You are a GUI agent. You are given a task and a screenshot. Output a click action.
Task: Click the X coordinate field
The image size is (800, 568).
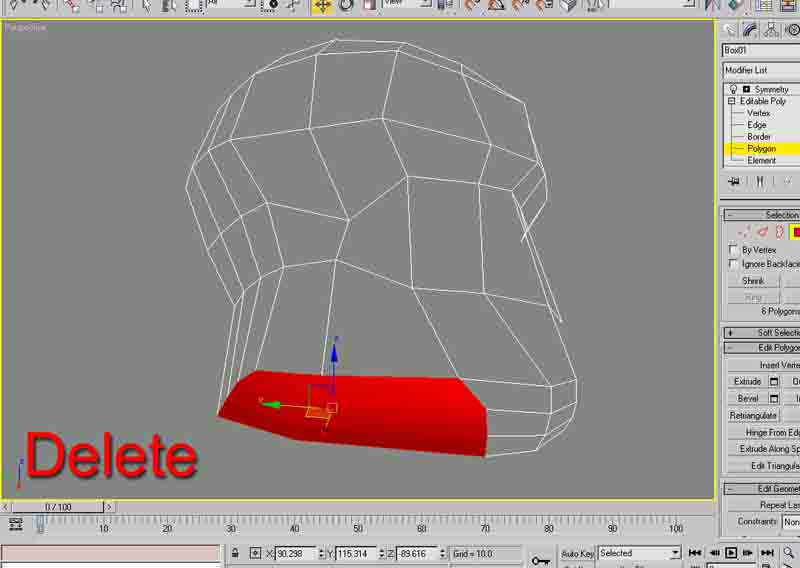296,553
